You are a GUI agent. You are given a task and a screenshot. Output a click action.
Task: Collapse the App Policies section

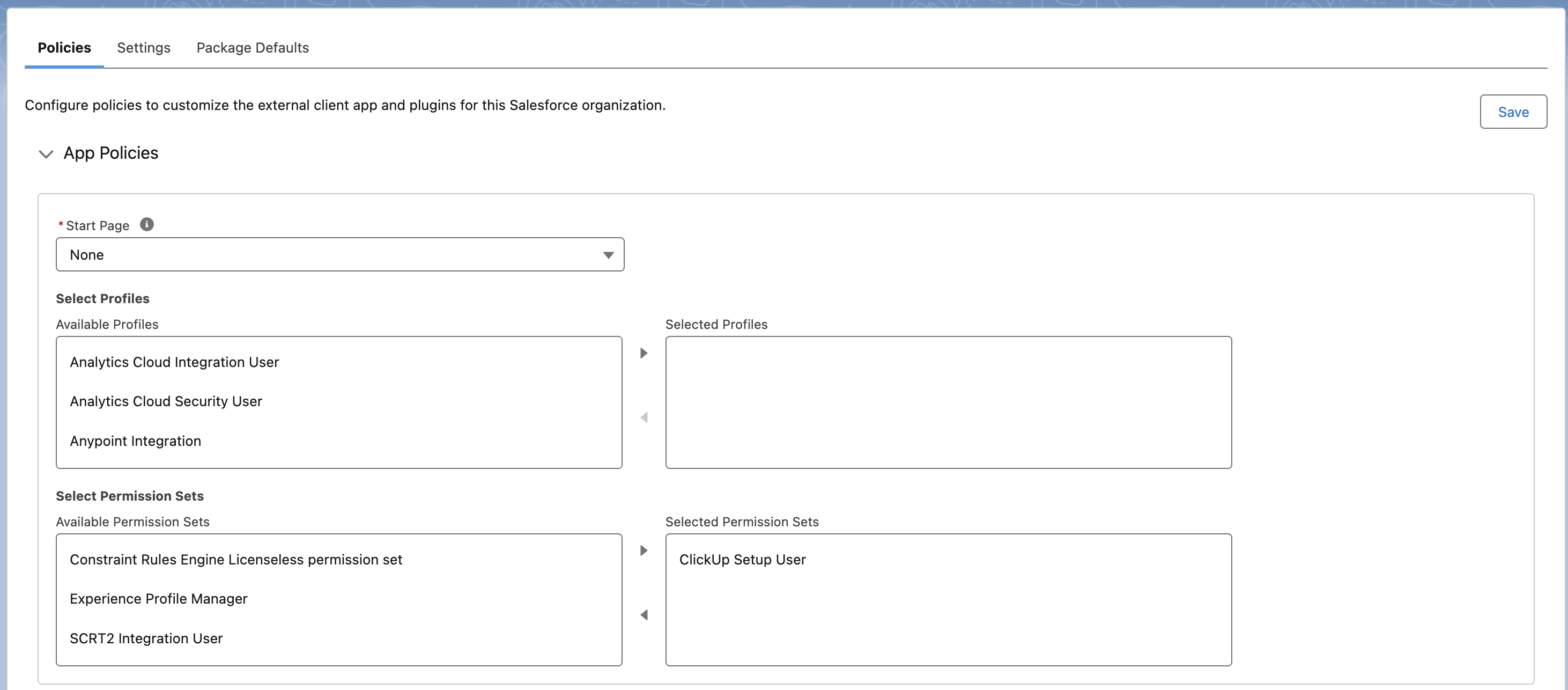[x=46, y=153]
